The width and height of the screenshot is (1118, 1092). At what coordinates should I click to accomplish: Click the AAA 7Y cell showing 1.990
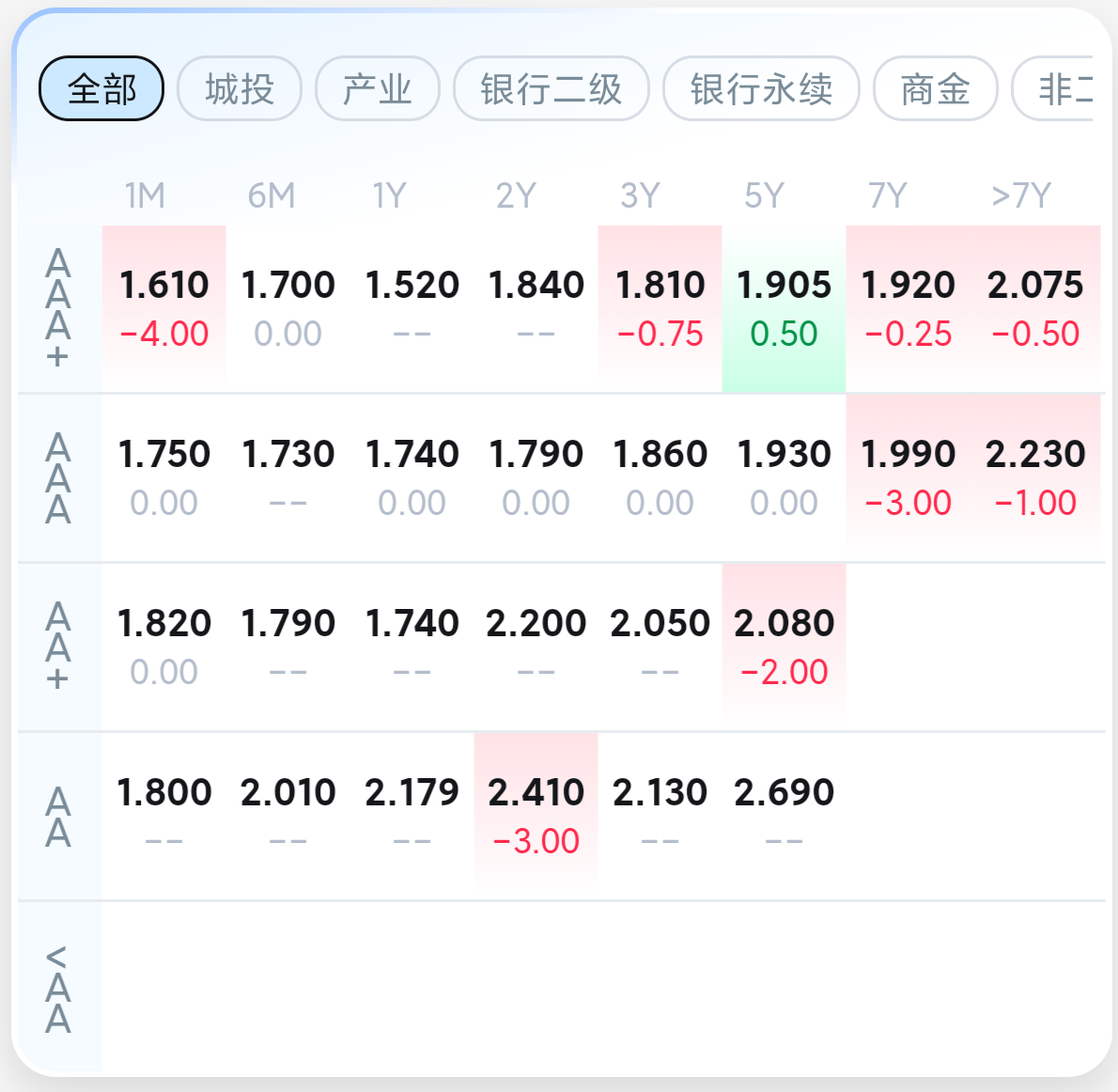(908, 478)
